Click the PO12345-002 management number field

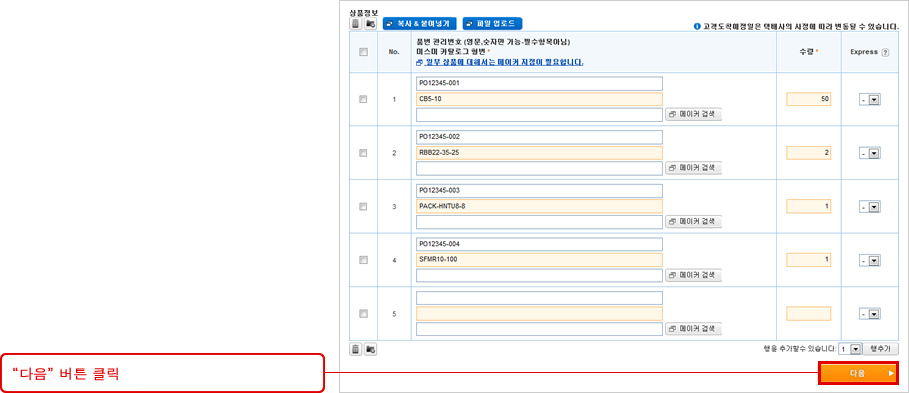click(539, 137)
